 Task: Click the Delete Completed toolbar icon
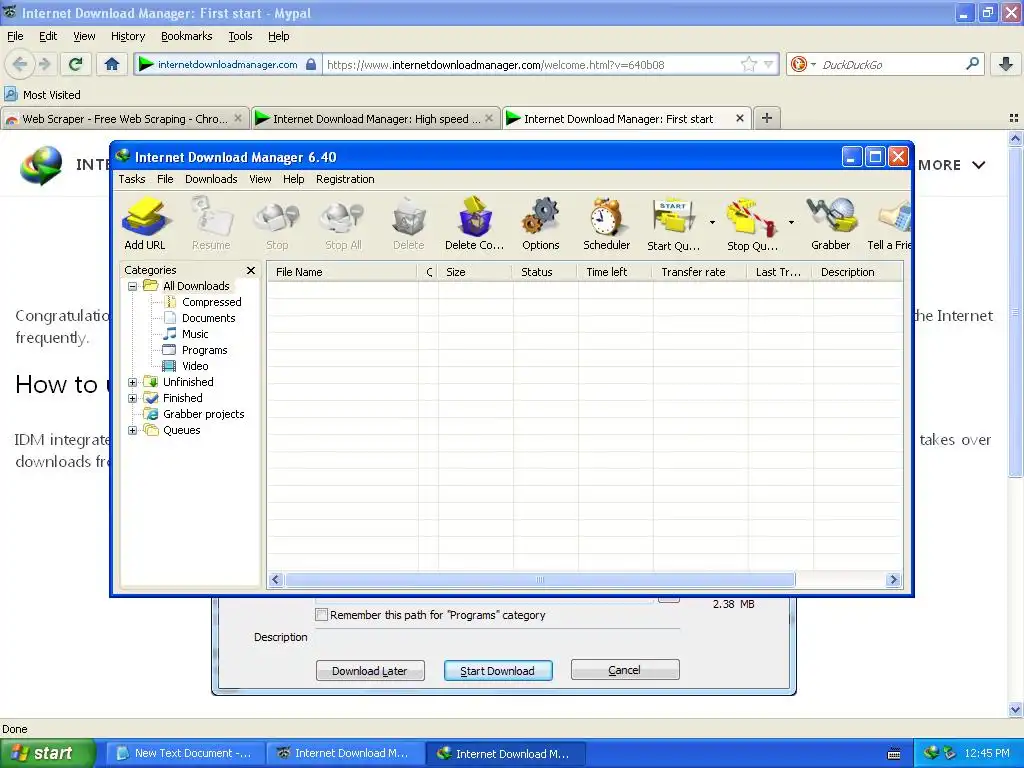[475, 223]
